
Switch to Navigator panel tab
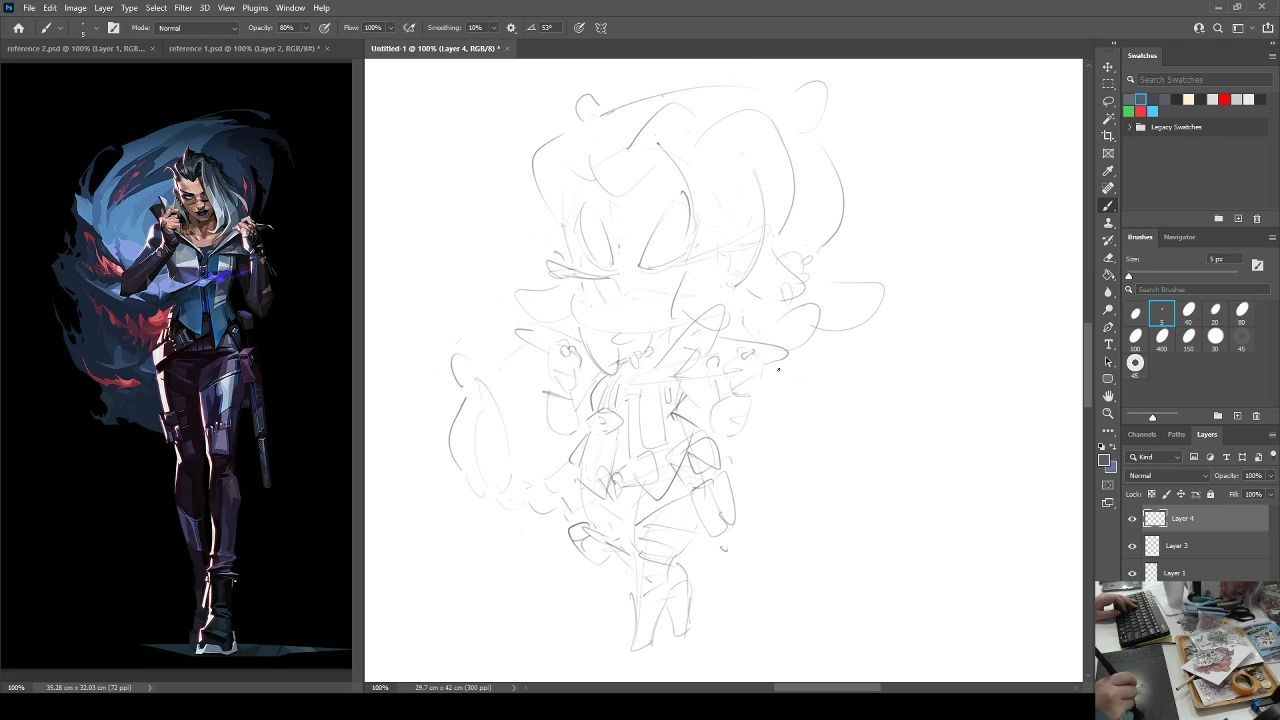(x=1179, y=237)
